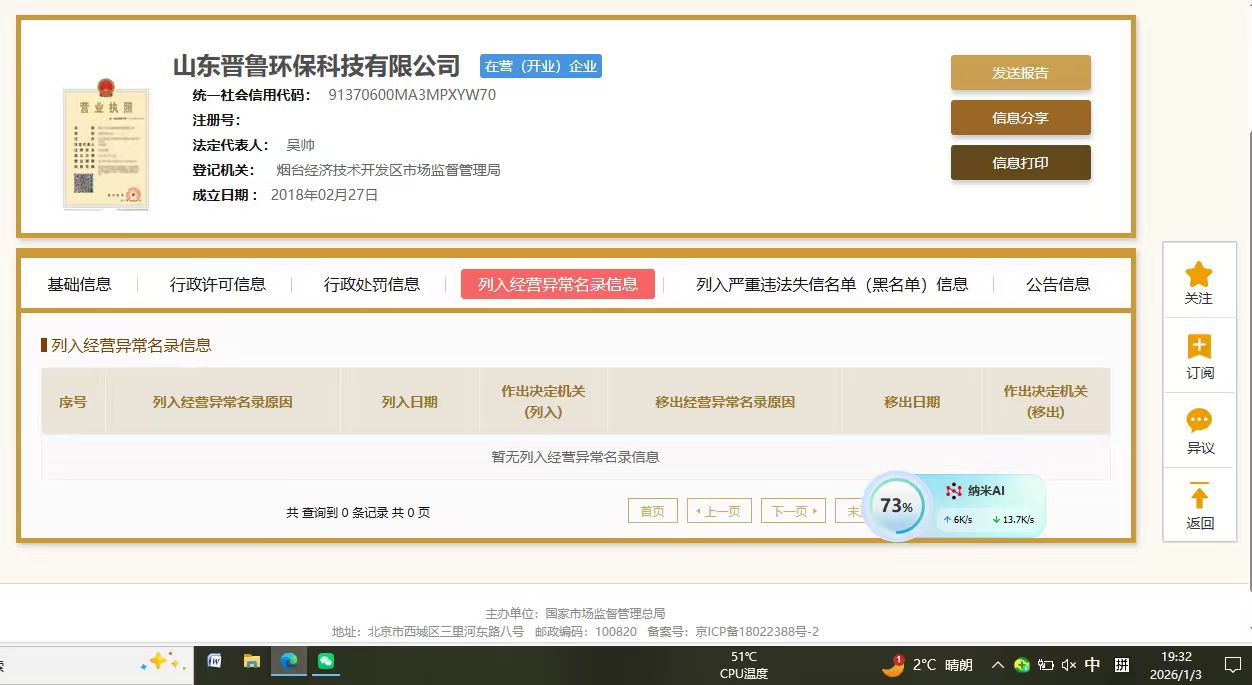Click the company name 山东晋鲁环保科技有限公司

click(x=317, y=66)
